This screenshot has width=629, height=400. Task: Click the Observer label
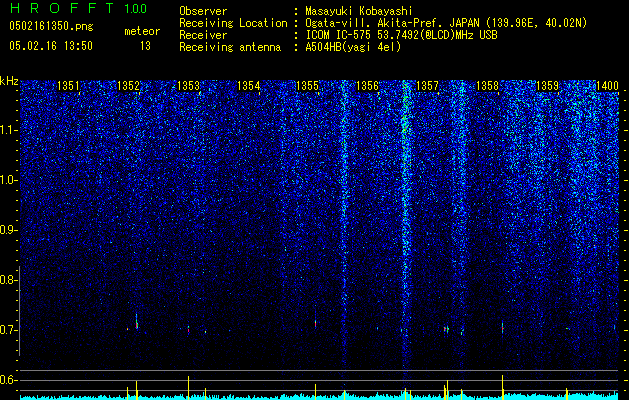[203, 11]
